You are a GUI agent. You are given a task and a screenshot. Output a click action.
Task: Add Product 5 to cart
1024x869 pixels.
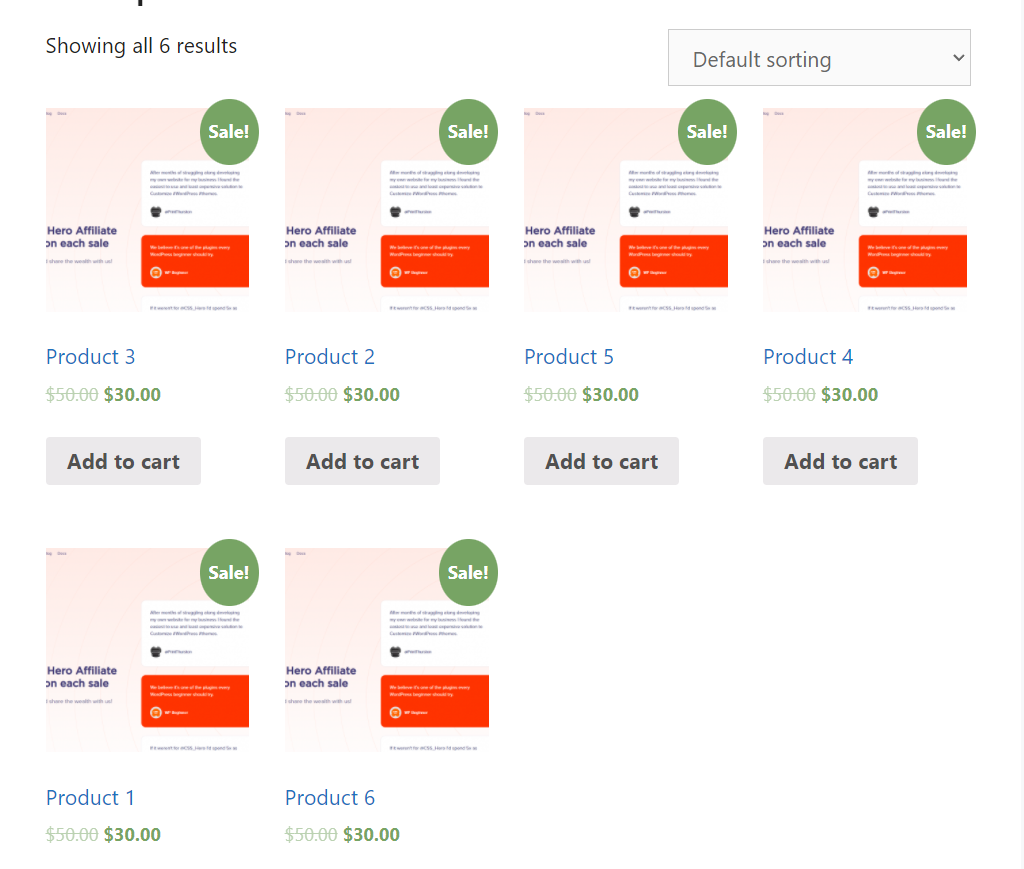[601, 461]
